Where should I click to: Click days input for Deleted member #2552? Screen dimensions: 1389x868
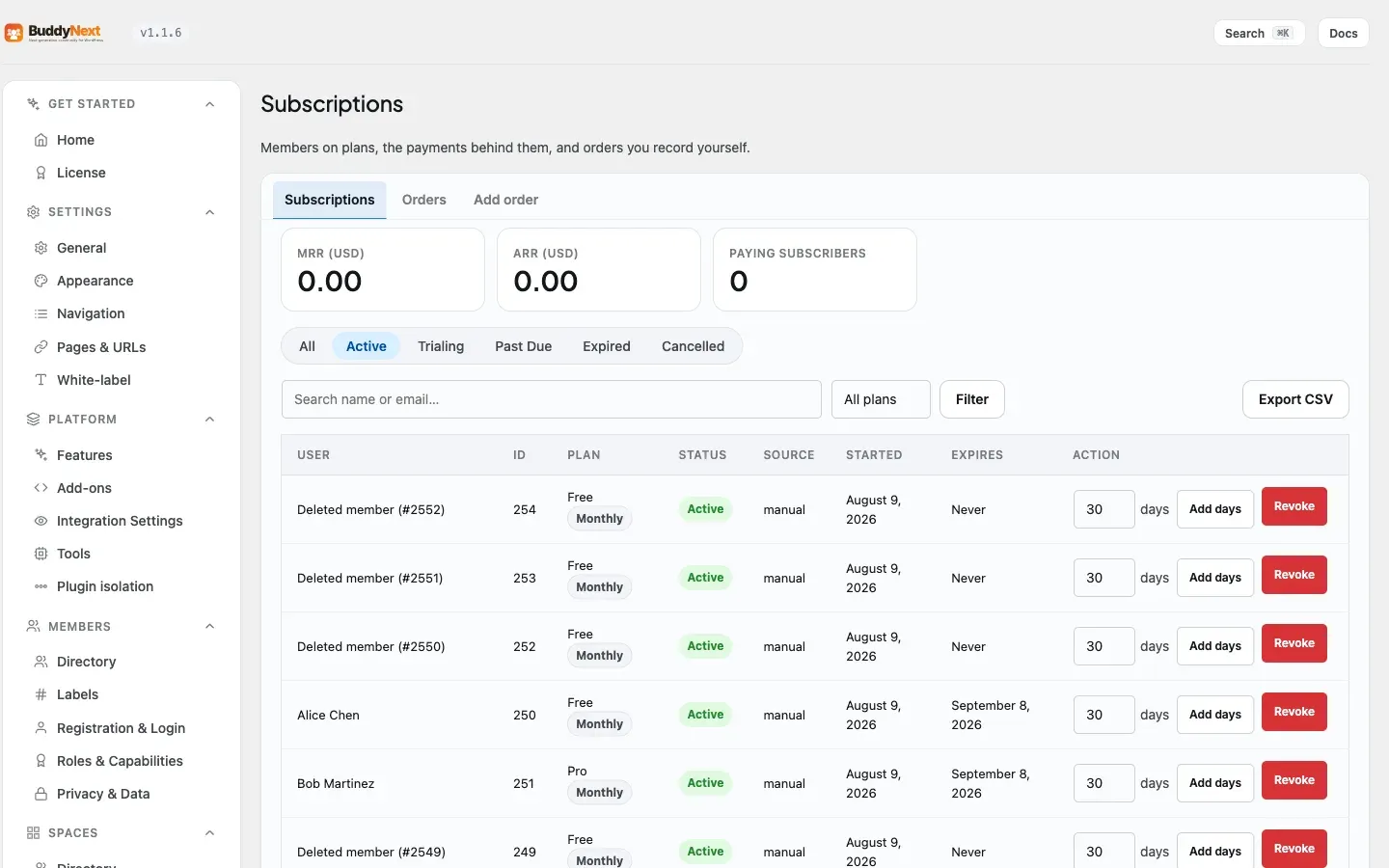click(x=1104, y=509)
